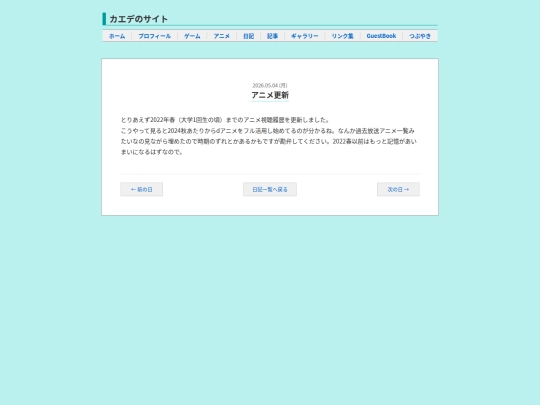The image size is (540, 405).
Task: Return via 日記一覧へ戻る button
Action: [x=270, y=189]
